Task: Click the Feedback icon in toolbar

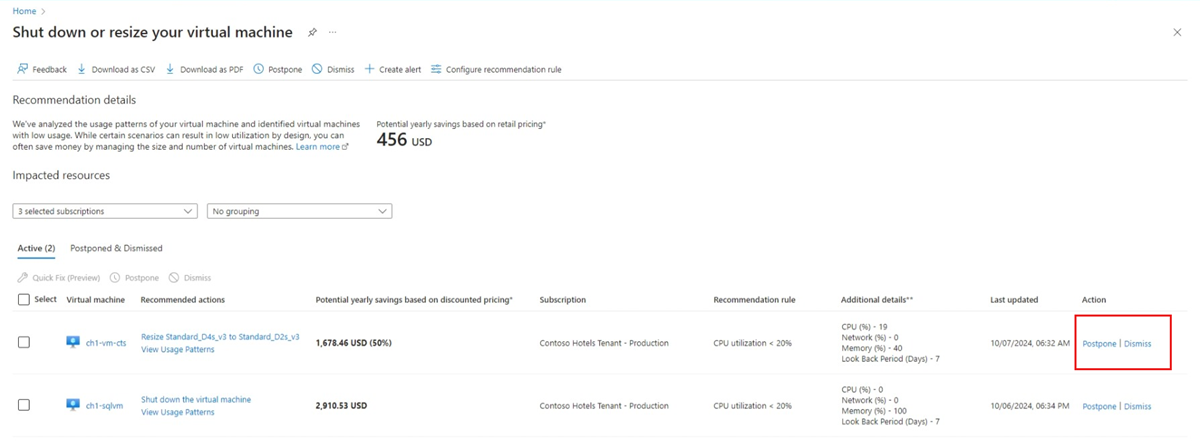Action: click(22, 69)
